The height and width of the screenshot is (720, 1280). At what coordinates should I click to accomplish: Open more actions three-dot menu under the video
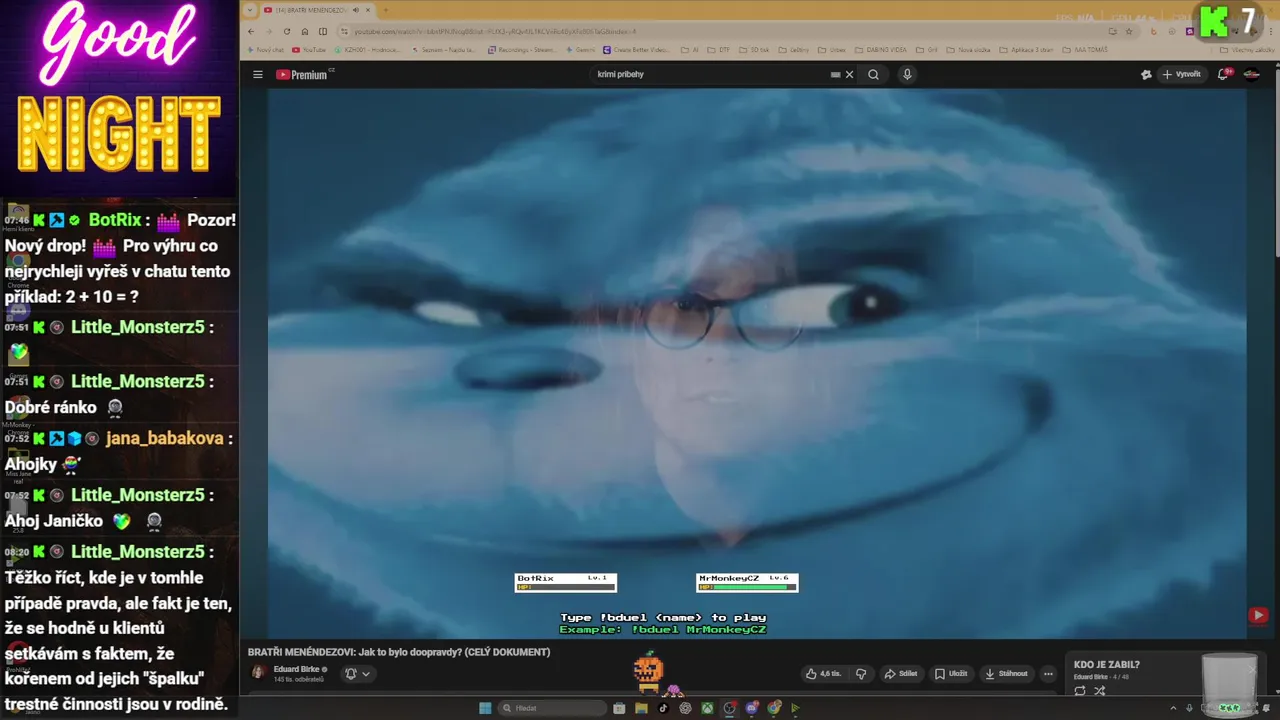click(1048, 674)
